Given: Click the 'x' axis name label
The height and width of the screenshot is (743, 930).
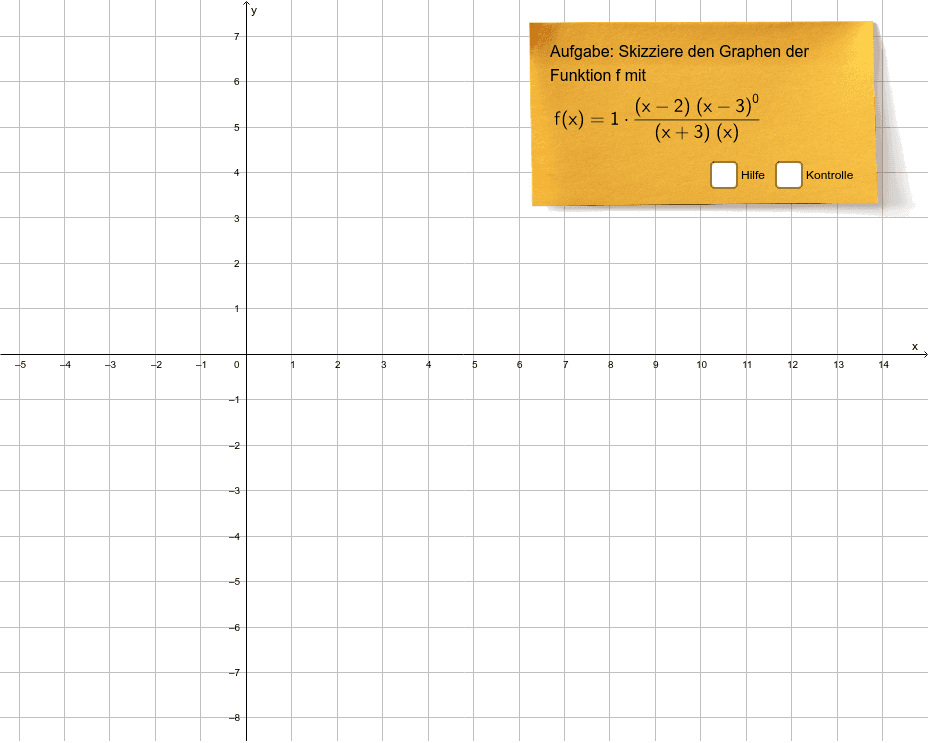Looking at the screenshot, I should pos(915,347).
